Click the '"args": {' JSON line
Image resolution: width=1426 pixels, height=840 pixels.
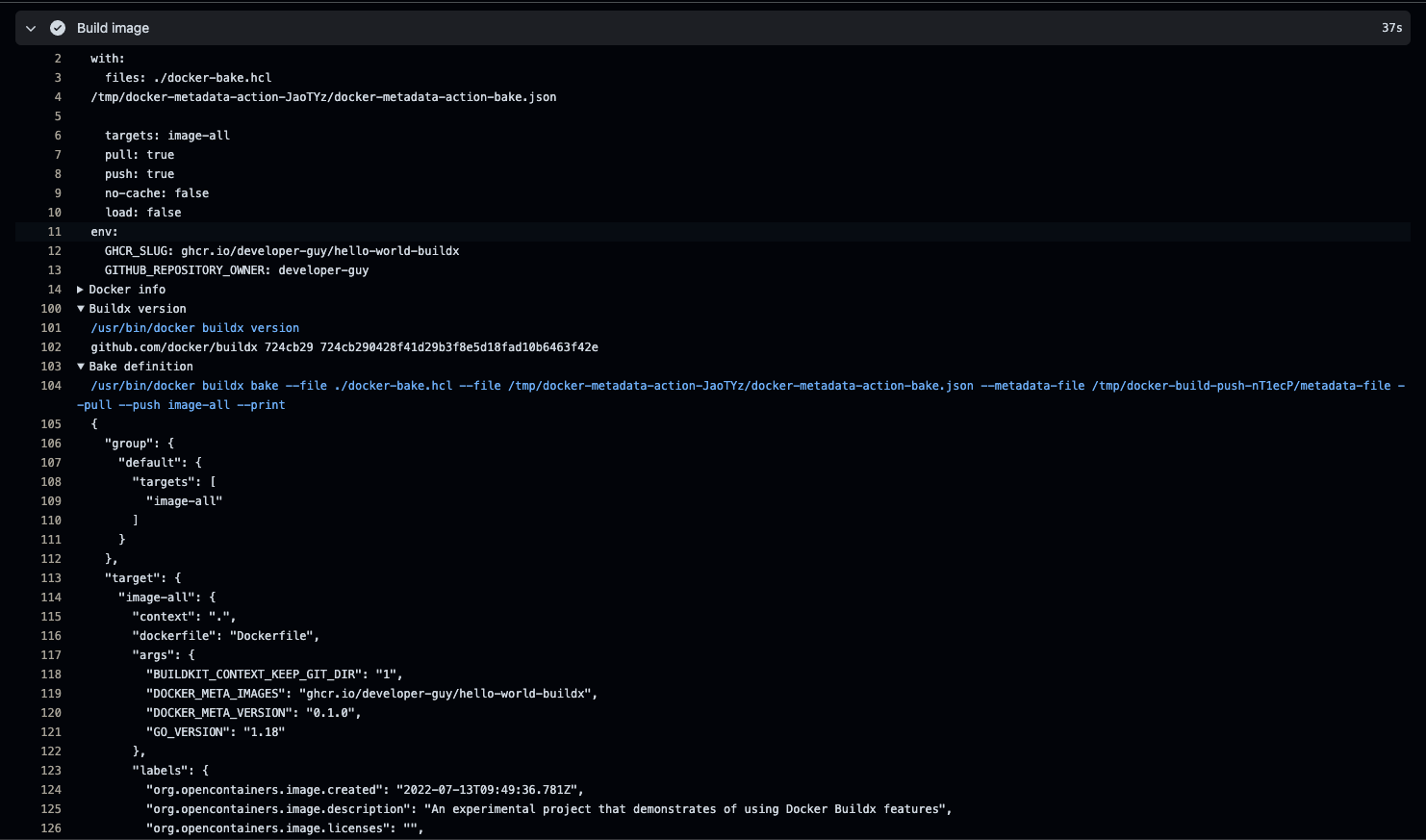point(164,655)
